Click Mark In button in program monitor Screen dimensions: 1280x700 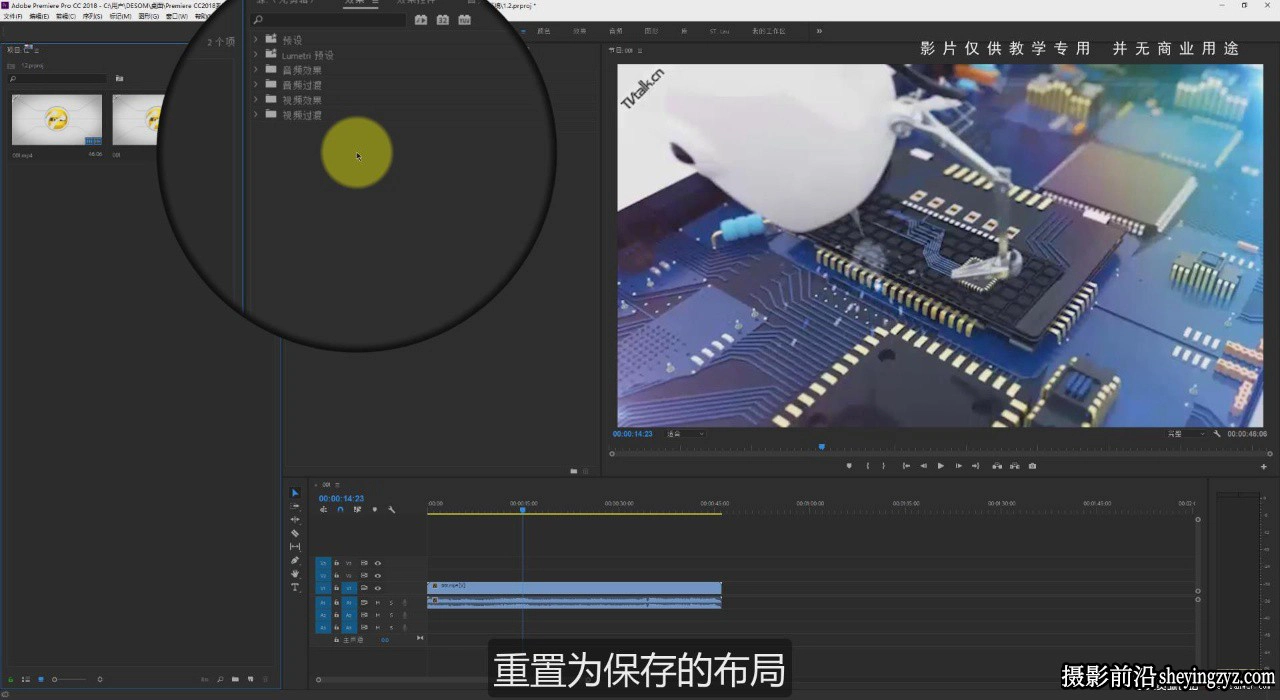(868, 466)
